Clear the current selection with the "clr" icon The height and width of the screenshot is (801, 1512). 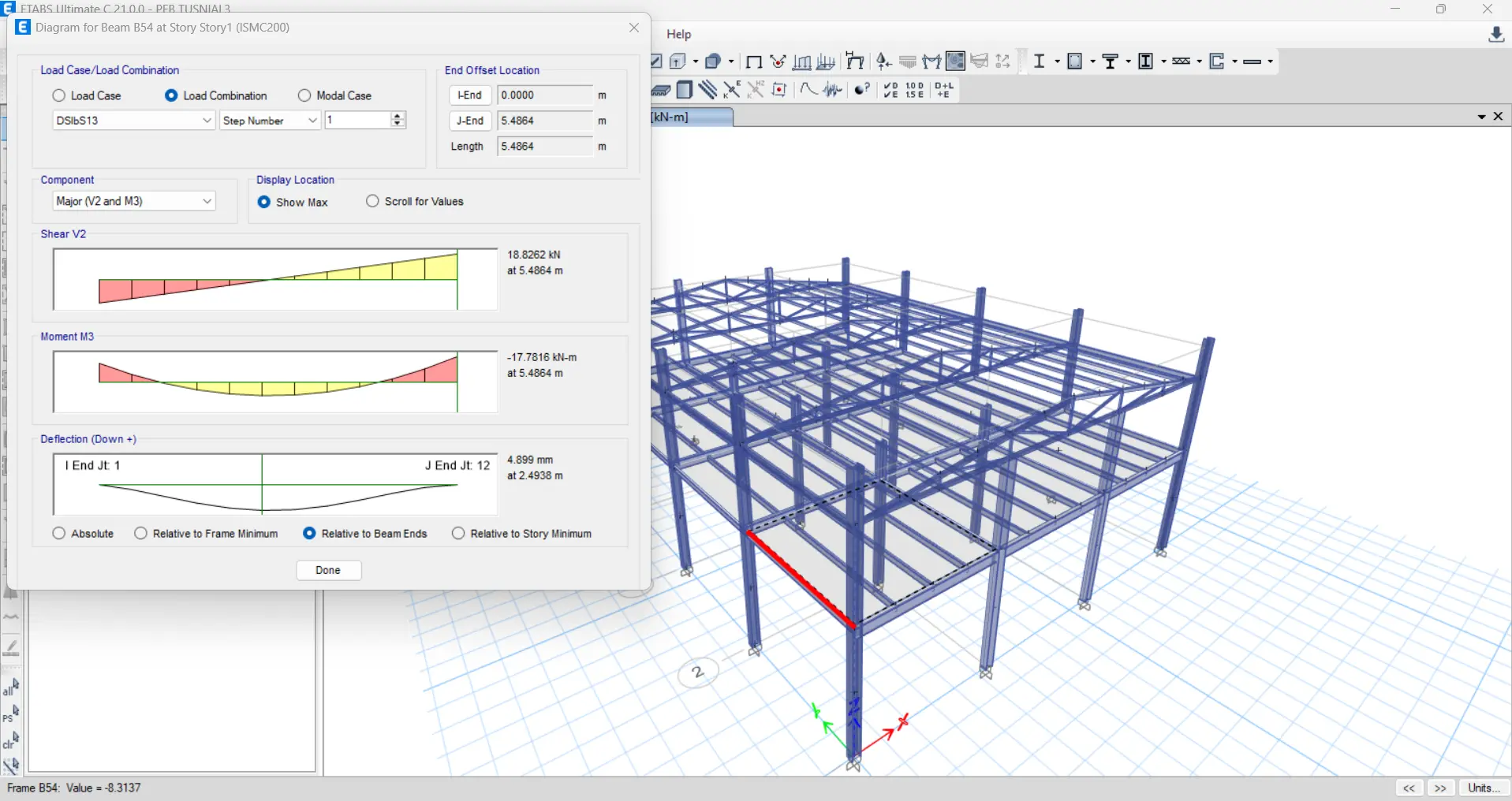click(x=11, y=740)
